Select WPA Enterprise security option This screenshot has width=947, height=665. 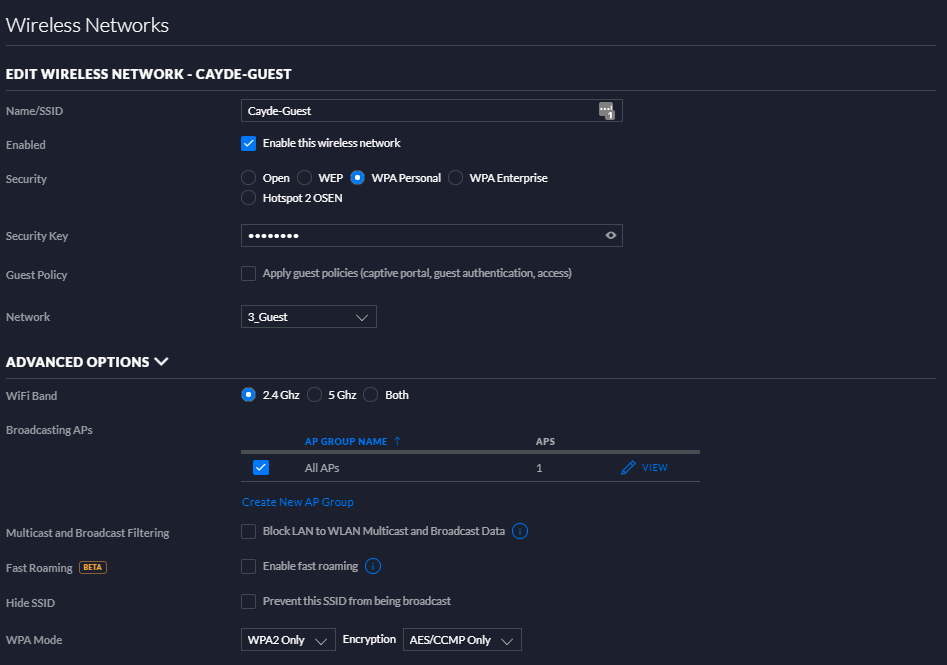click(x=455, y=178)
